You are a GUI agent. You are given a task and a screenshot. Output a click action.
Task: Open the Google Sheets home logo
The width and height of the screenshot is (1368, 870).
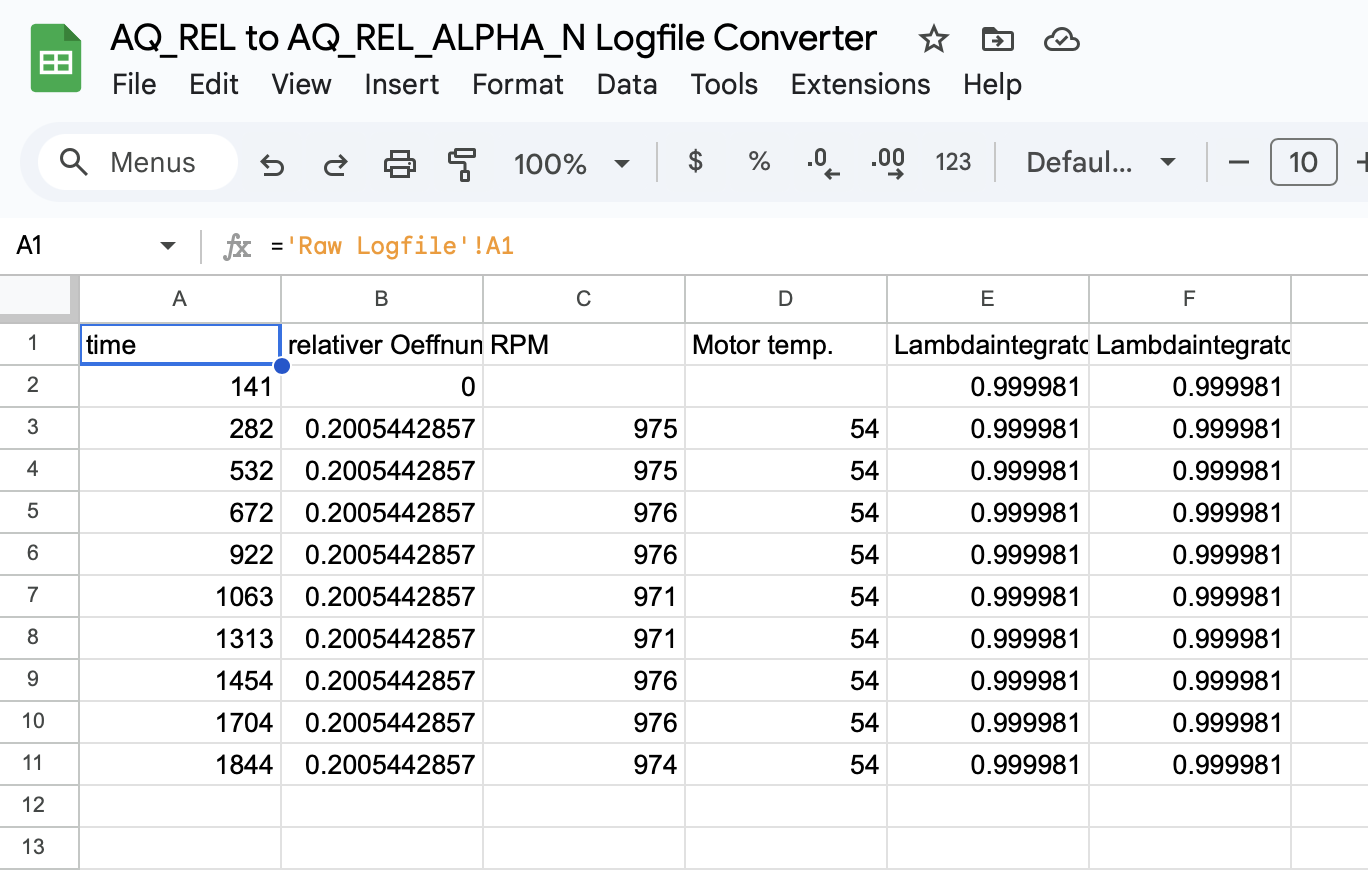click(x=56, y=60)
